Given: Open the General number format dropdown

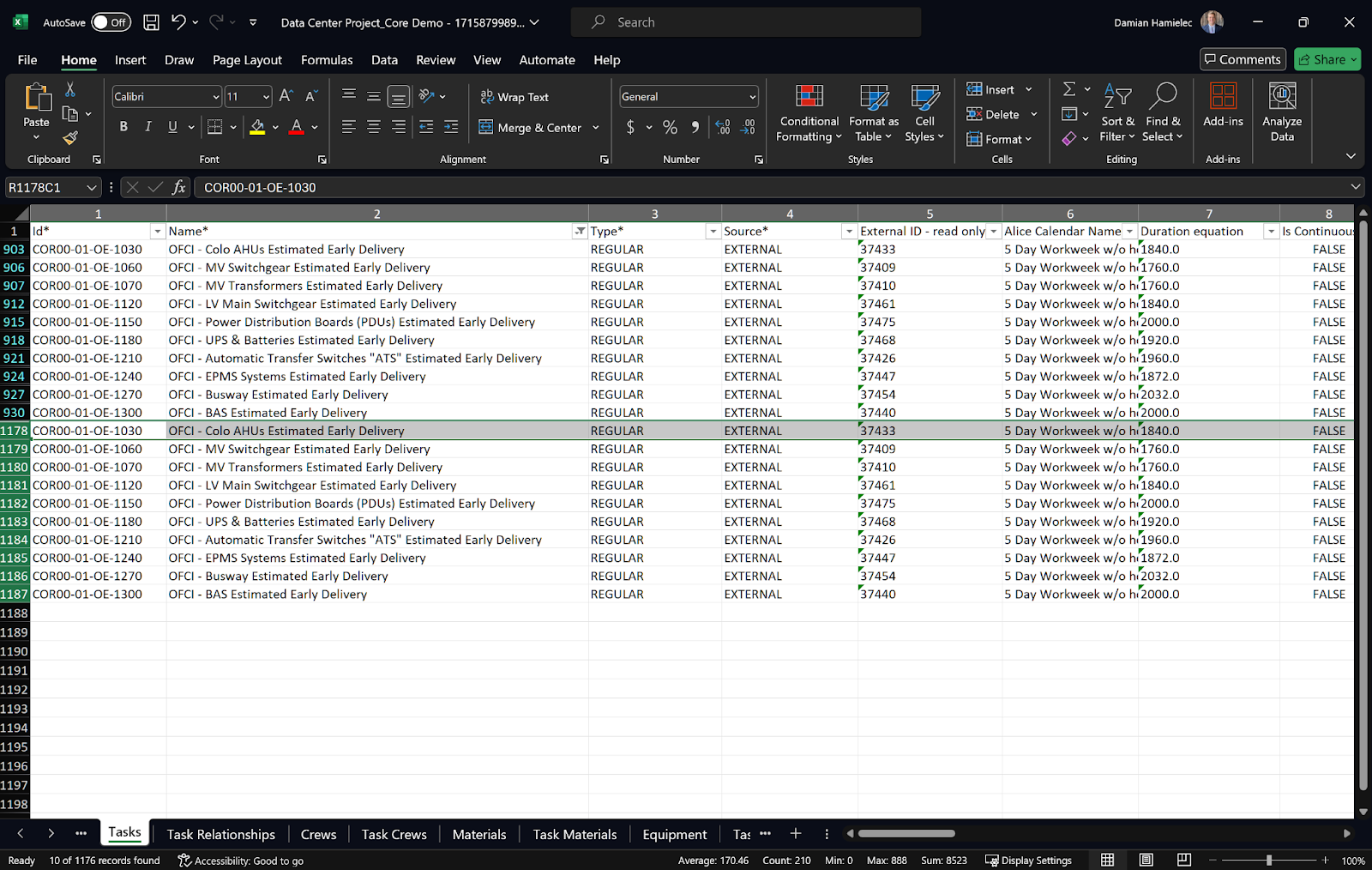Looking at the screenshot, I should [753, 97].
